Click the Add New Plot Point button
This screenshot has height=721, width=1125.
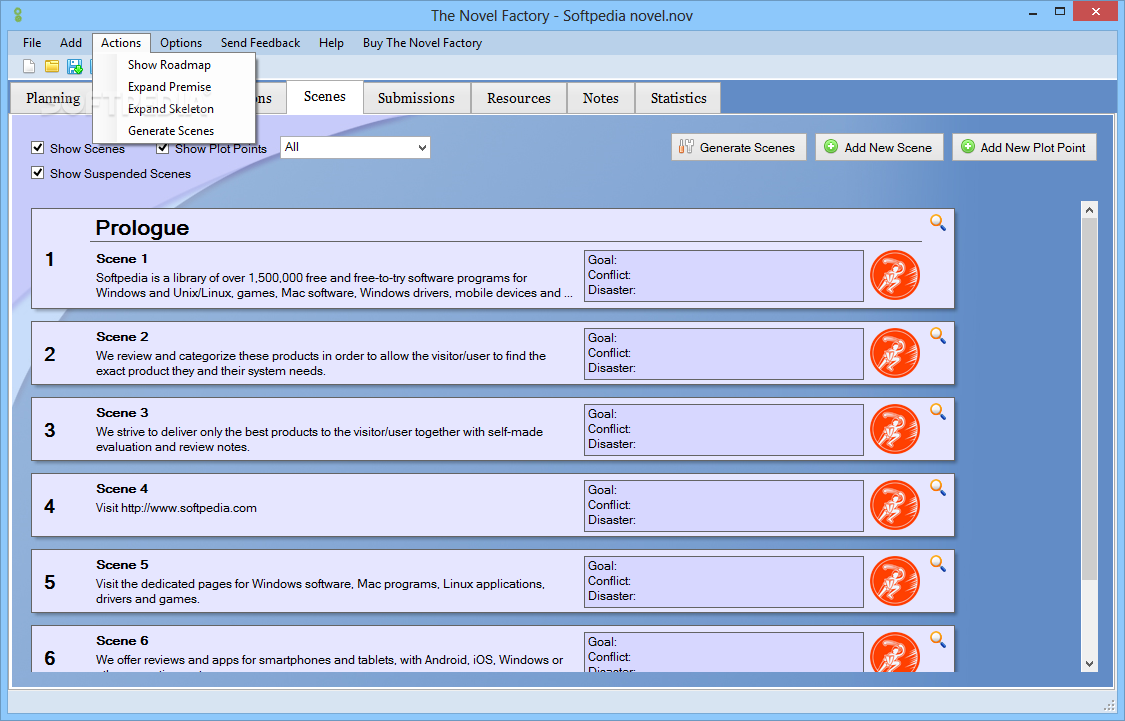1024,147
